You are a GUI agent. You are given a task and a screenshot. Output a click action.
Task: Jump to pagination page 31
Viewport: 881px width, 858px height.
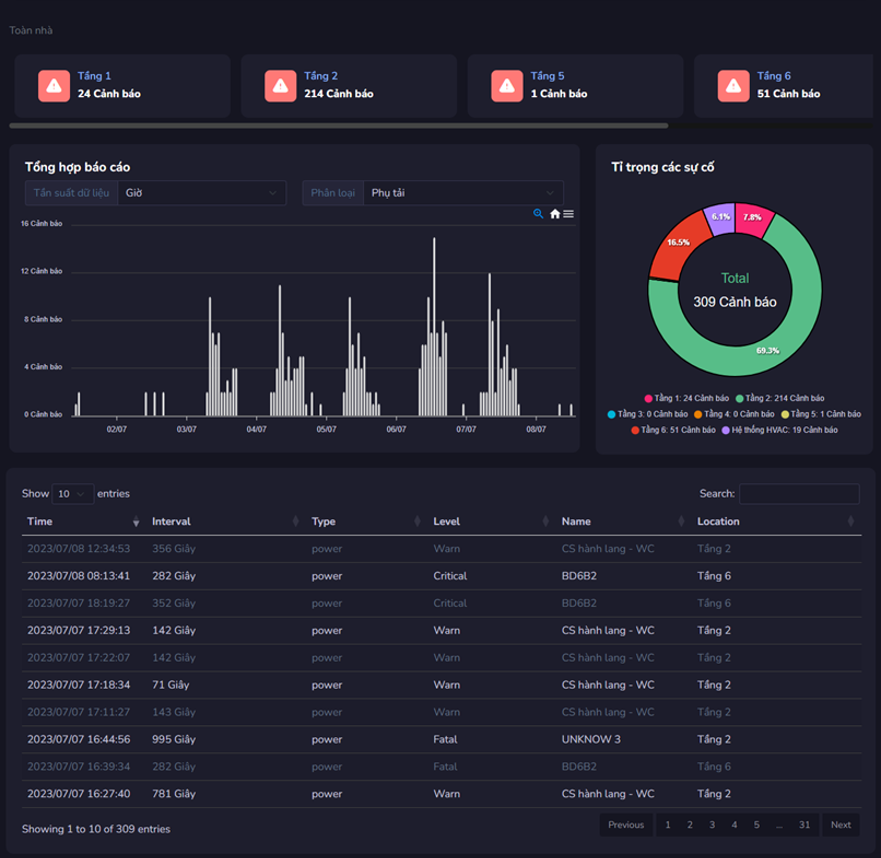click(x=804, y=825)
